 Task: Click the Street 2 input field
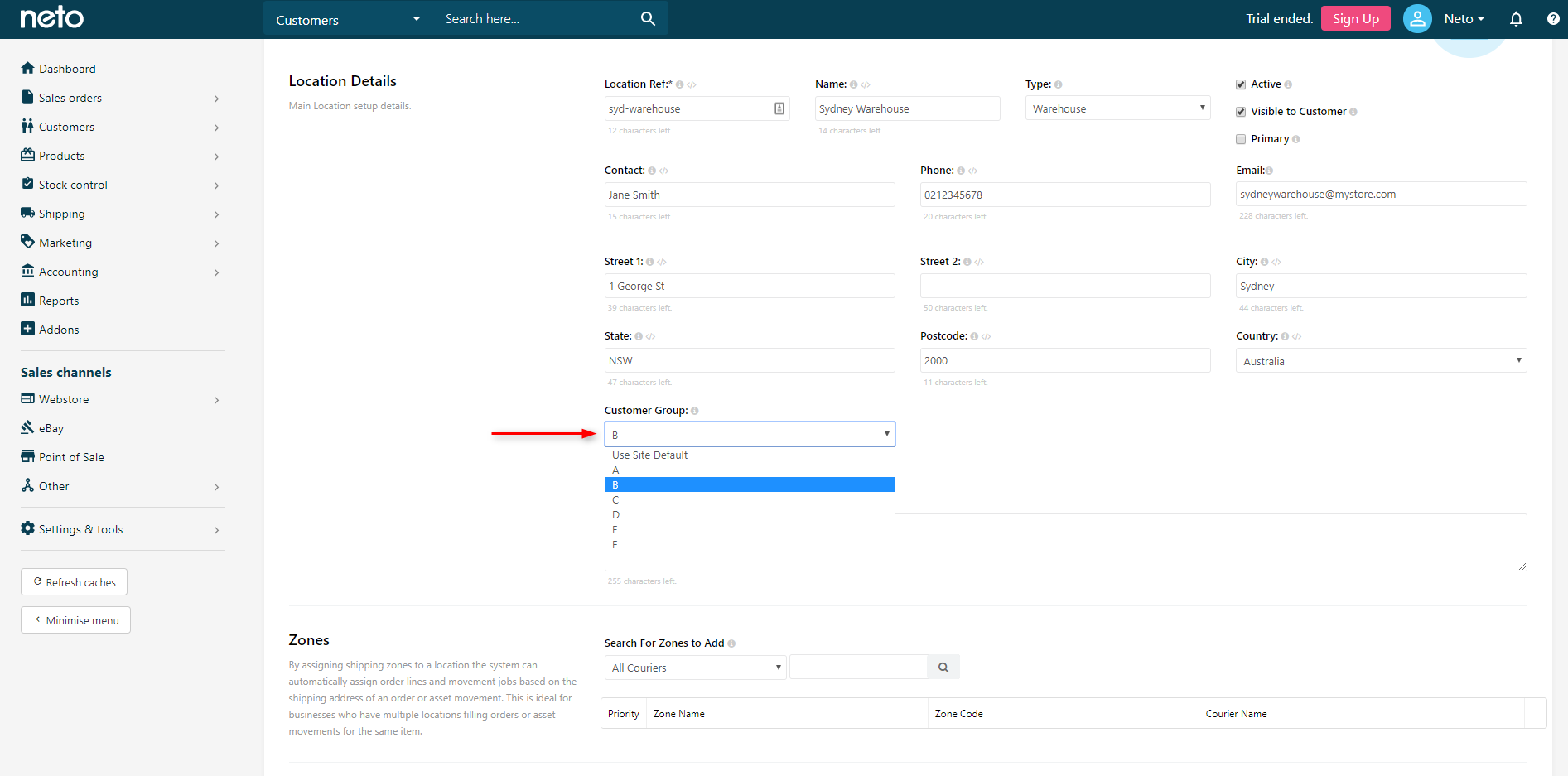click(x=1065, y=286)
